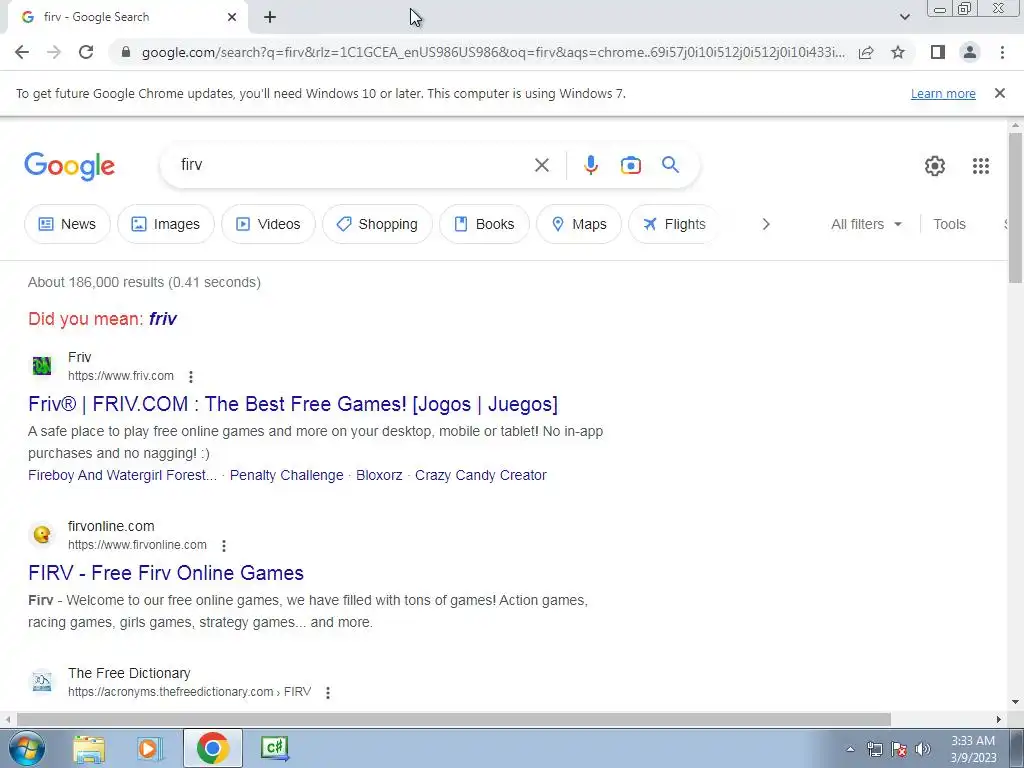
Task: Show more filter chips with right chevron
Action: pyautogui.click(x=766, y=224)
